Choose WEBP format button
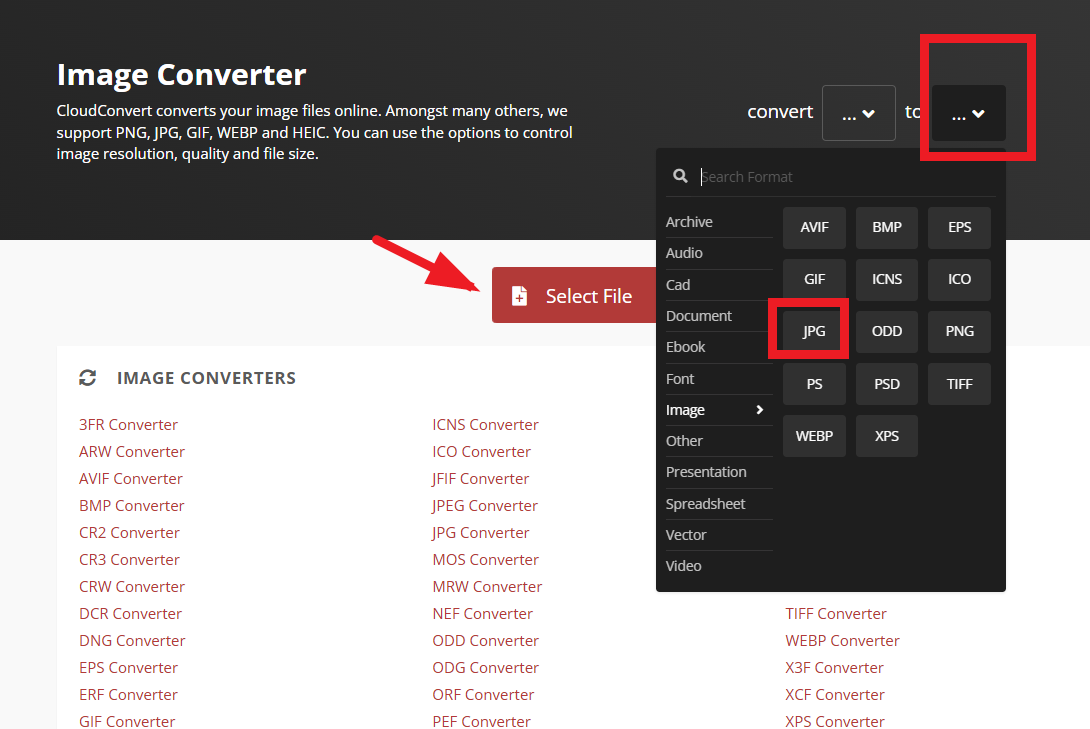The image size is (1090, 729). click(814, 436)
